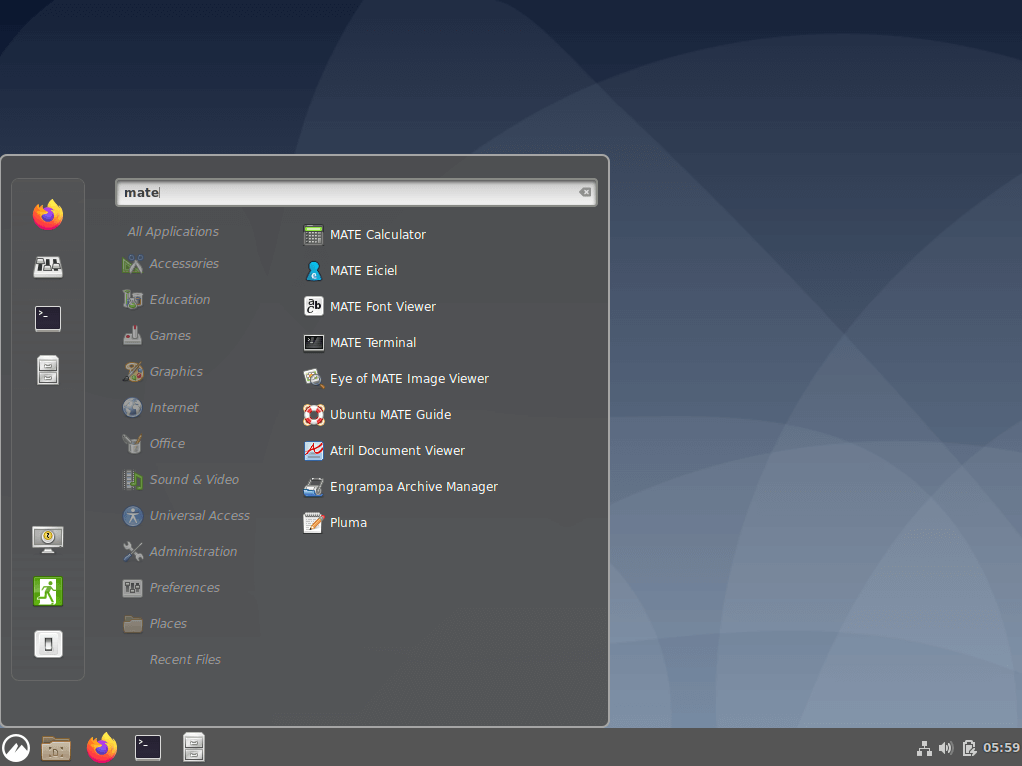Open Eye of MATE Image Viewer
The image size is (1022, 766).
coord(409,379)
